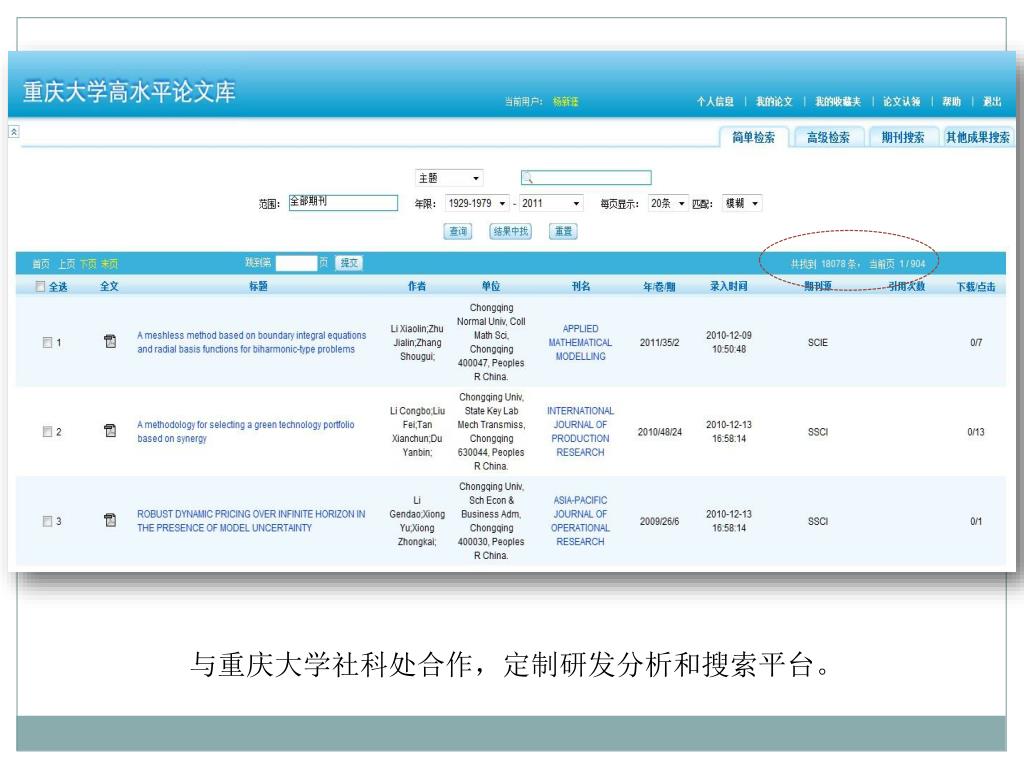Click the 结果中找 button
1024x768 pixels.
point(511,231)
